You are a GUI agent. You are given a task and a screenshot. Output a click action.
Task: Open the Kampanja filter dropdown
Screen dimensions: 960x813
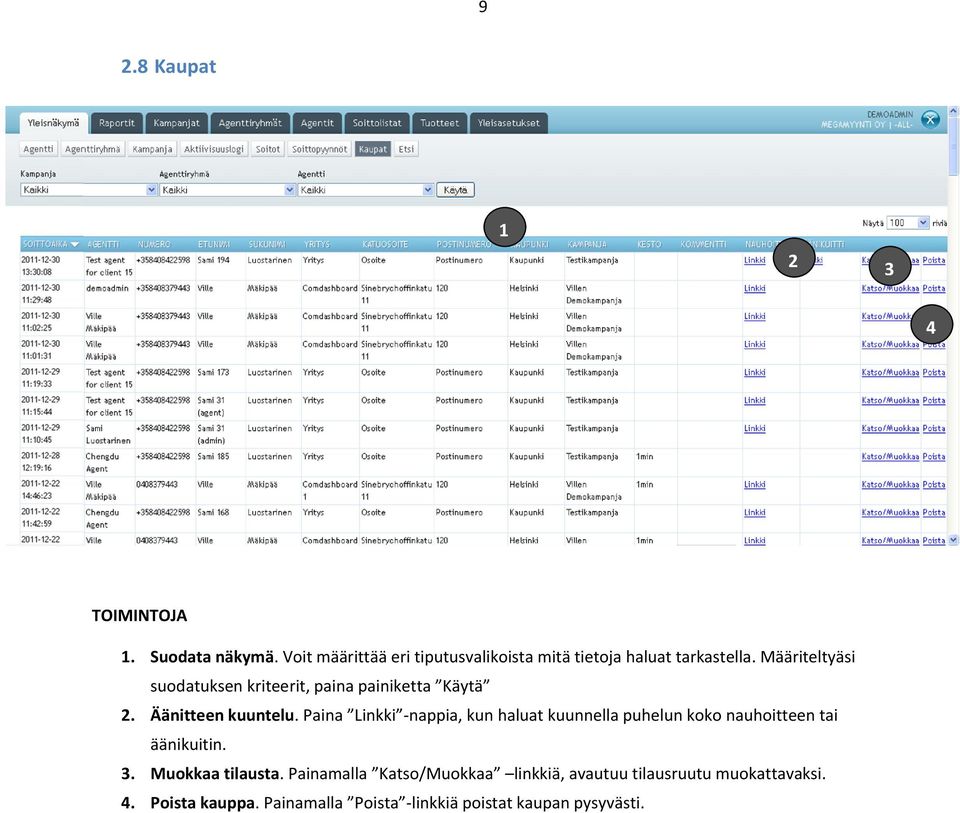(x=89, y=190)
